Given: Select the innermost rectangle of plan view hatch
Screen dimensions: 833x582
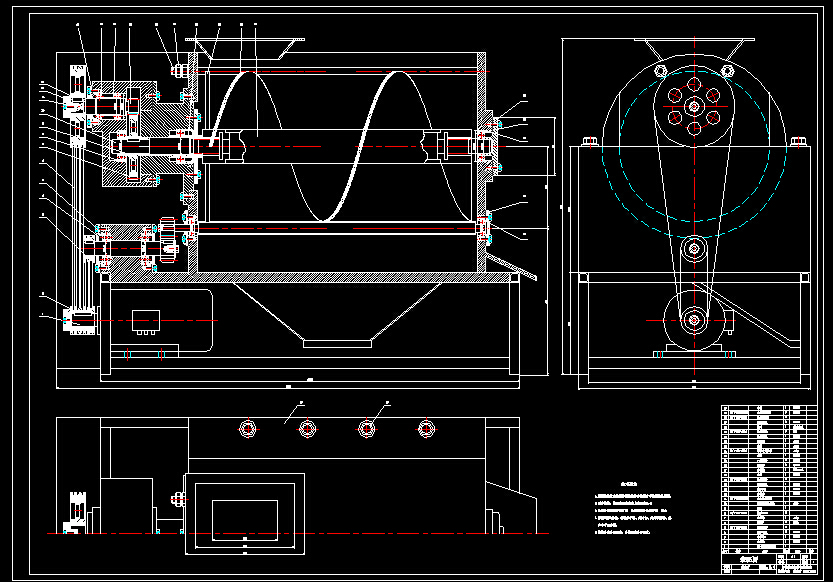Looking at the screenshot, I should [245, 520].
